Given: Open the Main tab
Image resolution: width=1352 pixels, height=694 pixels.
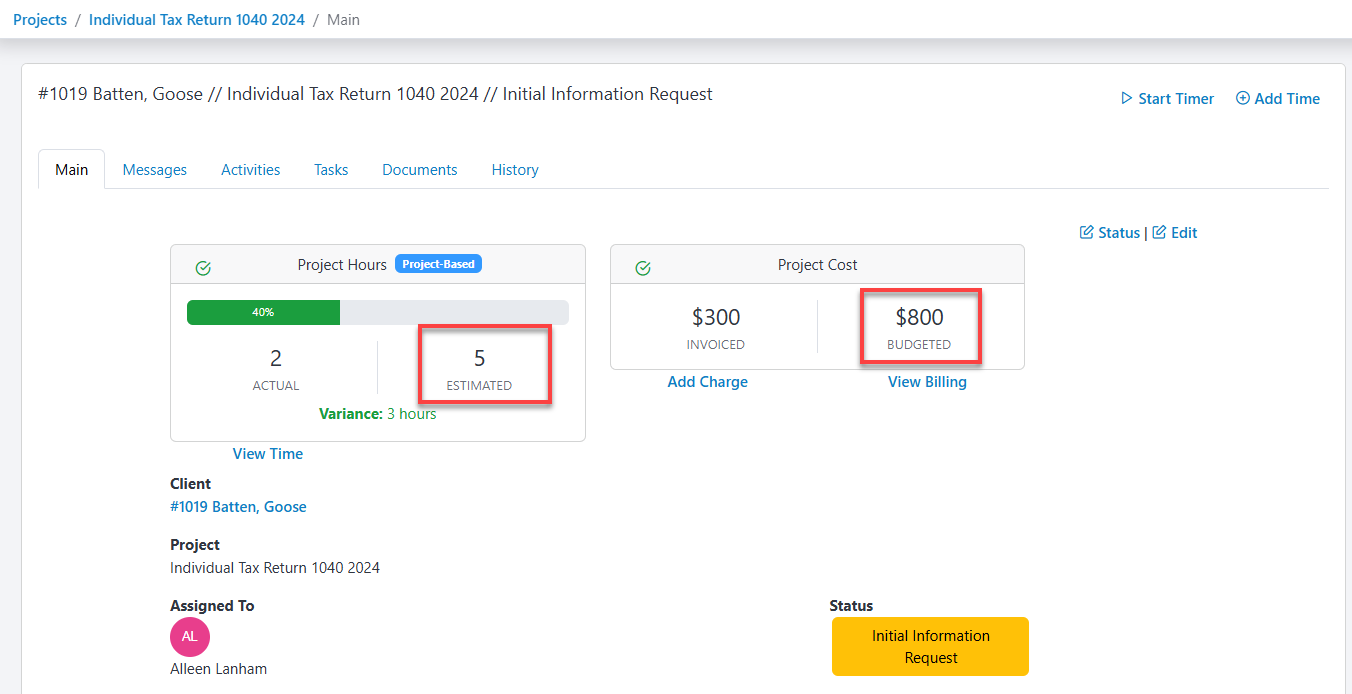Looking at the screenshot, I should [71, 169].
